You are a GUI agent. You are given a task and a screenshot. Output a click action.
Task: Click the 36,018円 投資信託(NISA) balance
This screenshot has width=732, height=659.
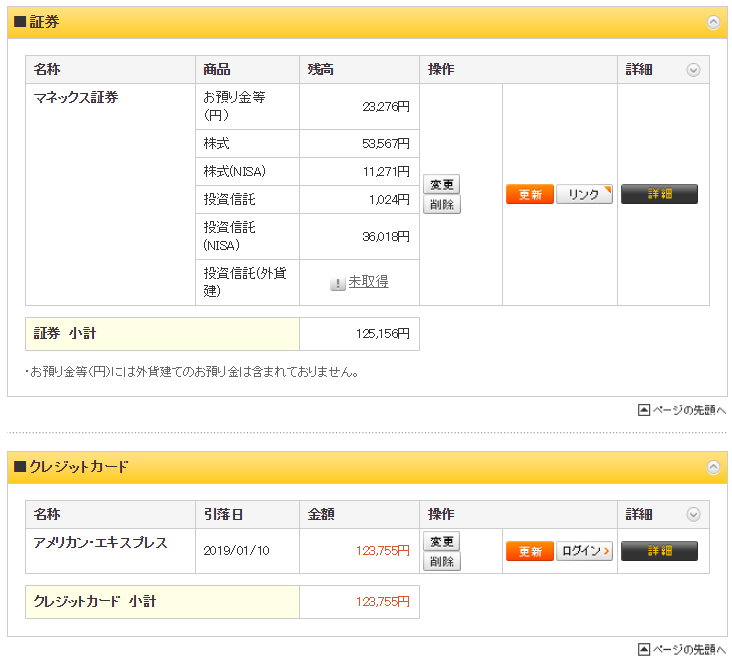(386, 237)
